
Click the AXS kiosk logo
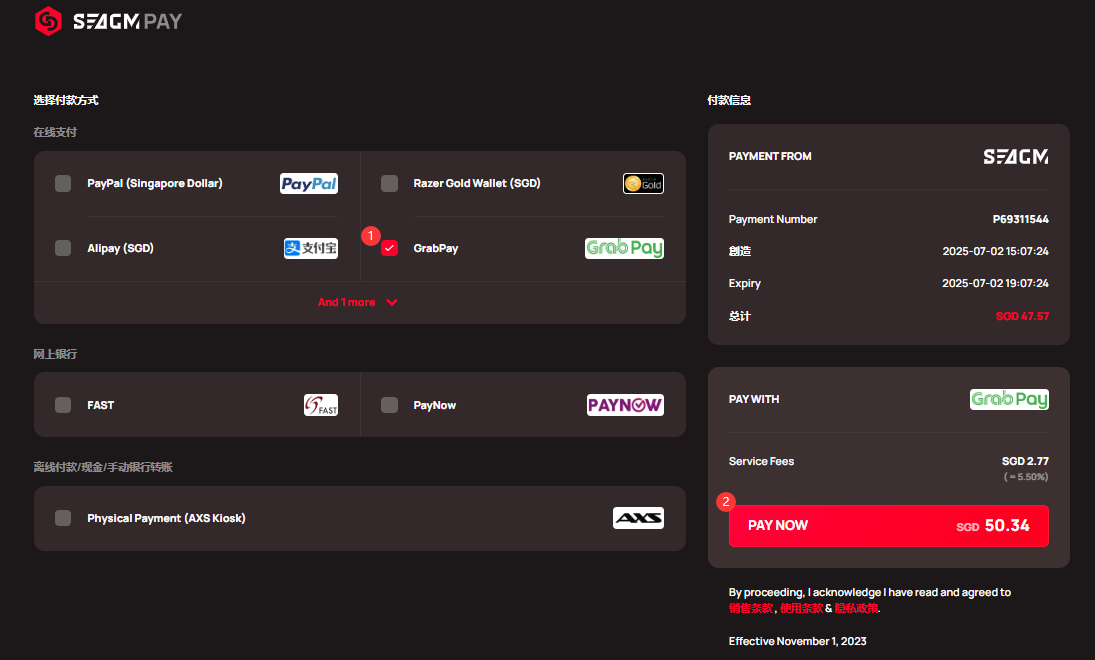point(638,518)
